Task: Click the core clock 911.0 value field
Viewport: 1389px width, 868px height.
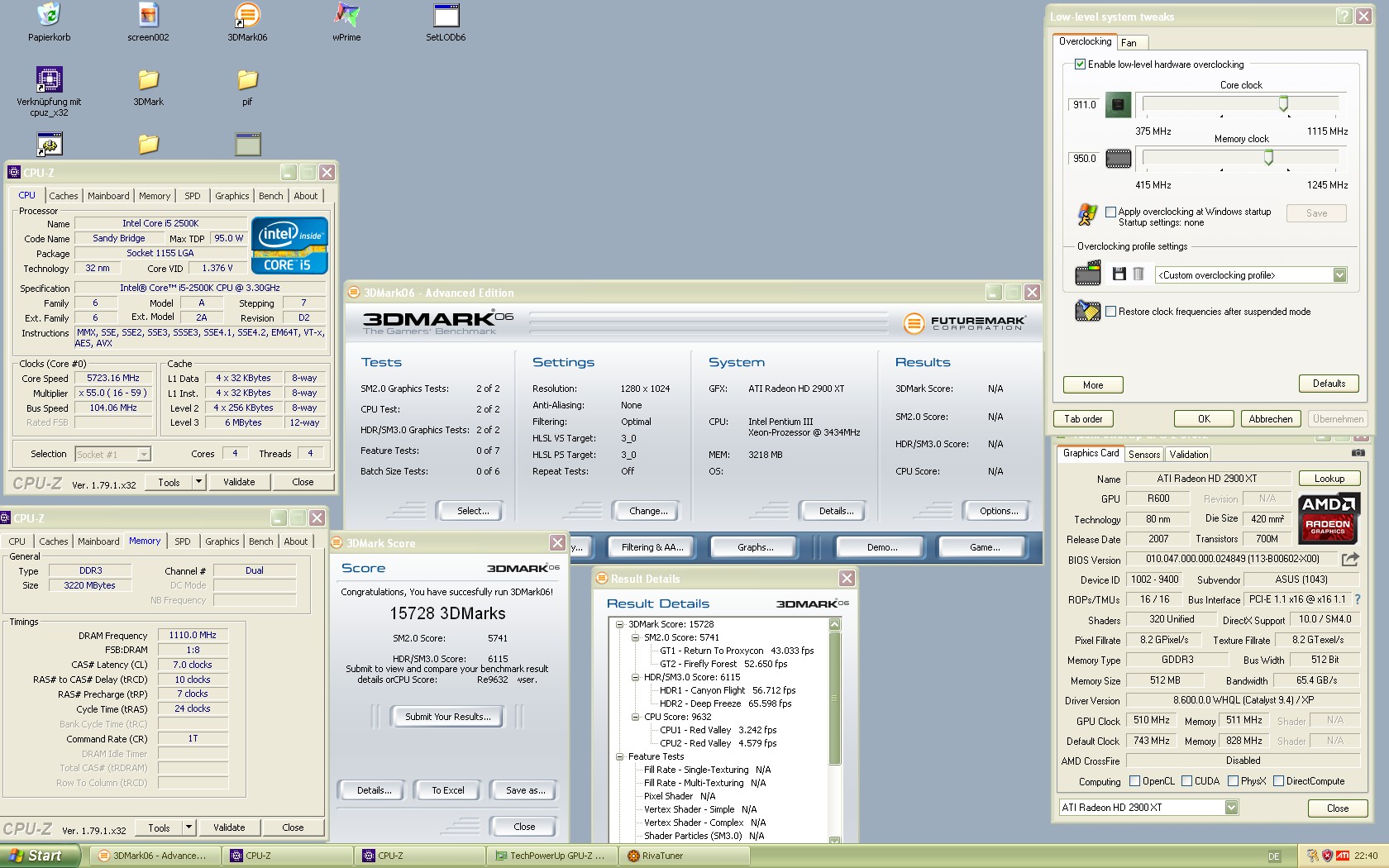Action: 1084,105
